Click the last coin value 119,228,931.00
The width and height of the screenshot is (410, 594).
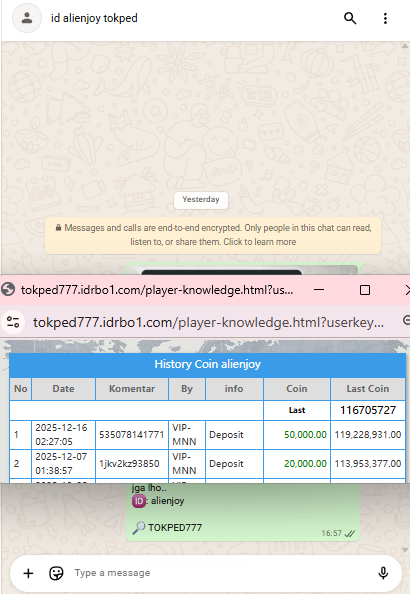coord(368,435)
